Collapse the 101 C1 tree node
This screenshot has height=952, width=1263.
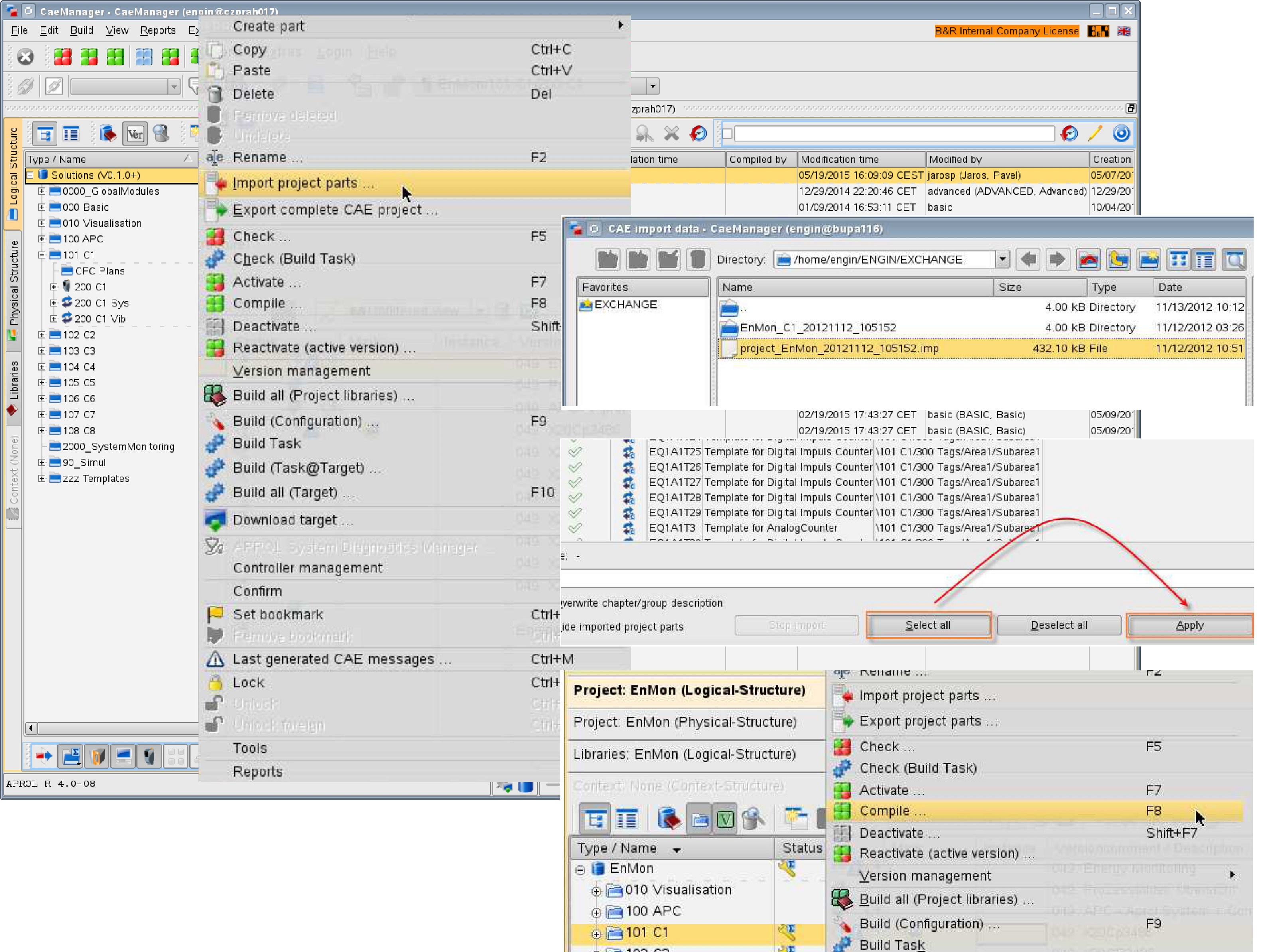[42, 255]
